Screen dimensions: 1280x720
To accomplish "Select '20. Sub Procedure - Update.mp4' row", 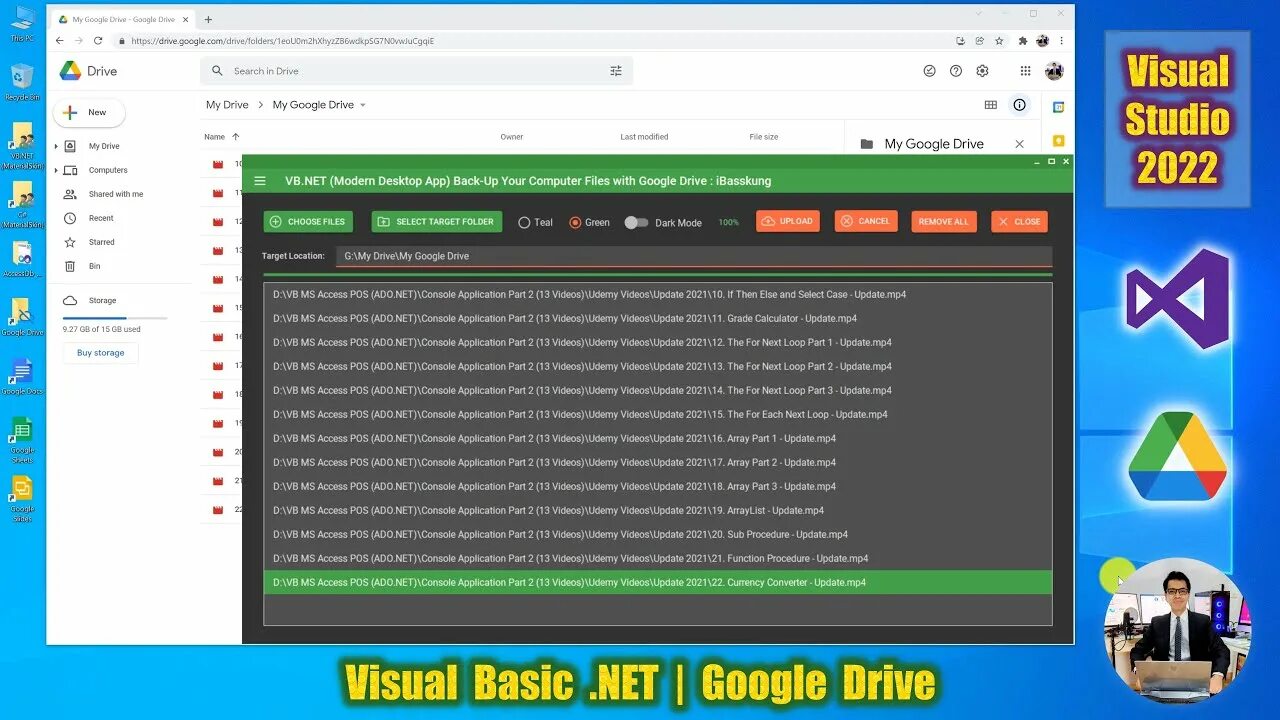I will point(658,535).
